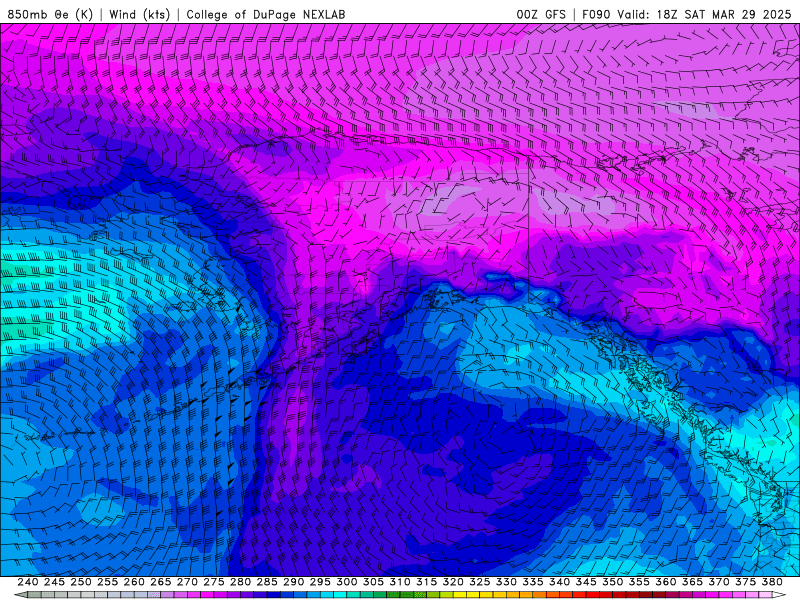Click the 315 label on the legend

426,582
